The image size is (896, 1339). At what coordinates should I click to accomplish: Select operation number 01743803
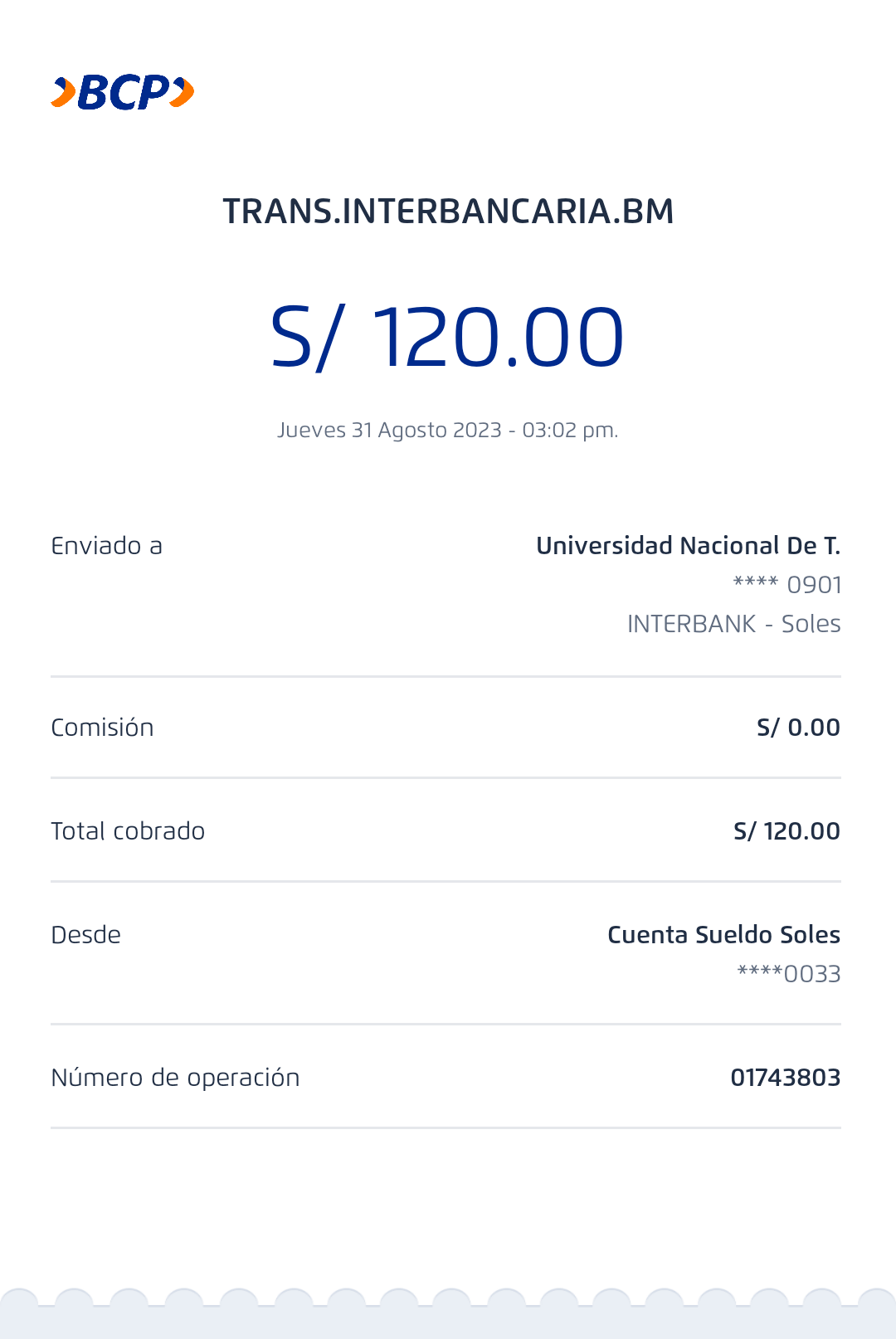point(785,1078)
